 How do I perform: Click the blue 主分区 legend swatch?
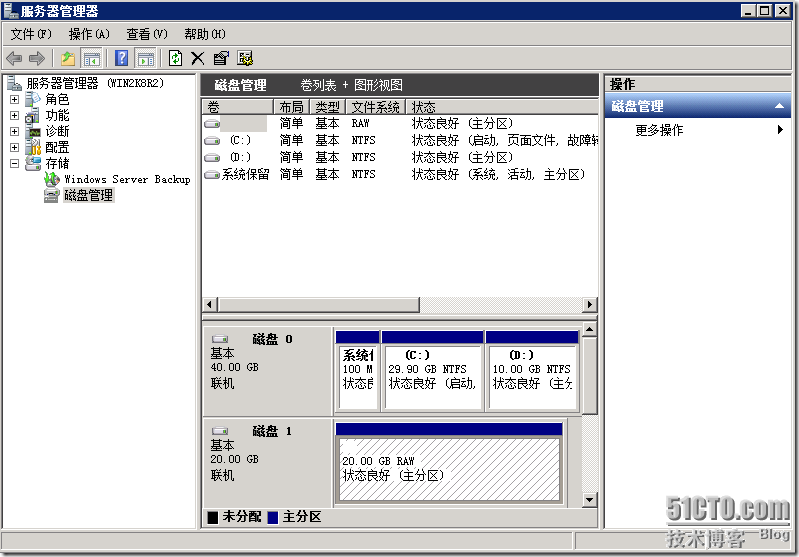pyautogui.click(x=273, y=517)
